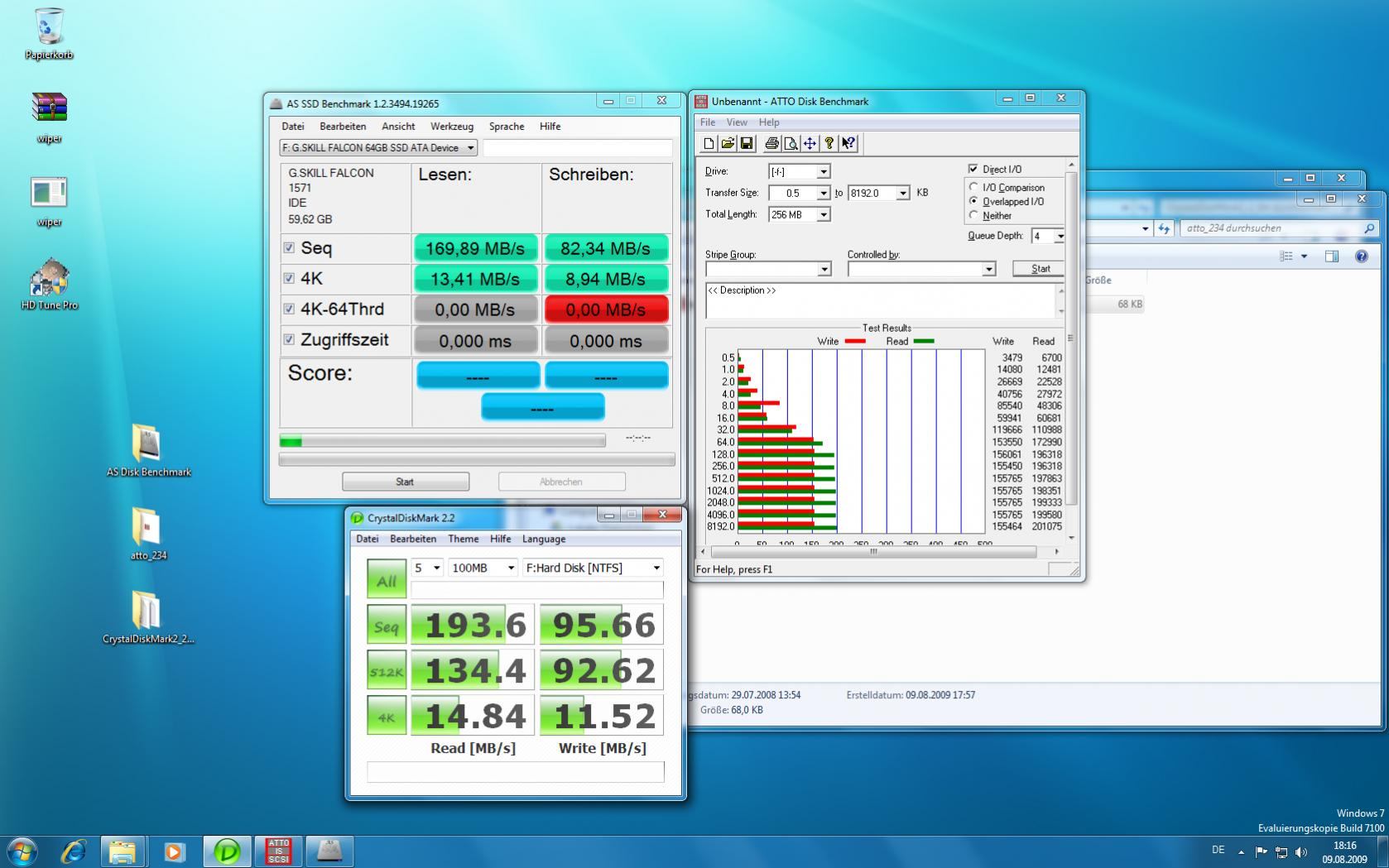Click the Open folder icon in ATTO toolbar
The image size is (1389, 868).
click(728, 143)
